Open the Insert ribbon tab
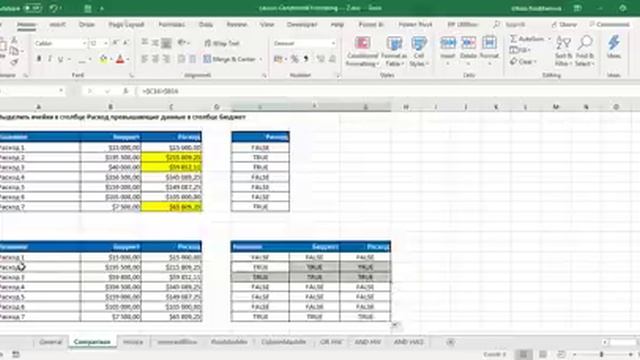Viewport: 640px width, 360px height. (x=58, y=24)
